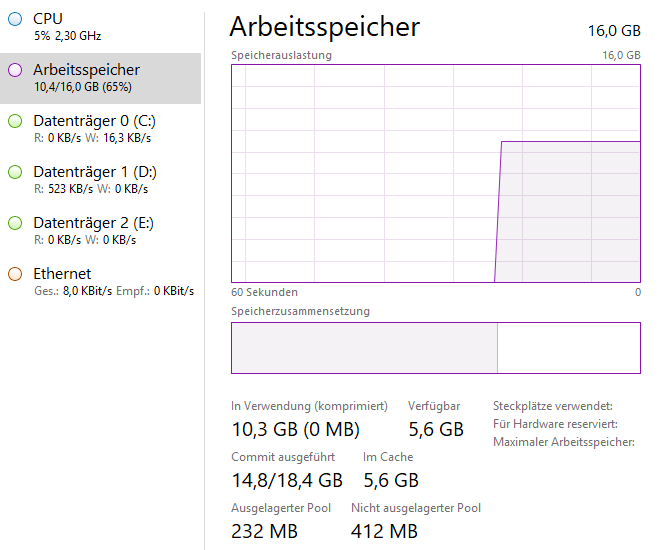Click the In Verwendung value 10,3 GB
Image resolution: width=660 pixels, height=550 pixels.
pyautogui.click(x=295, y=430)
